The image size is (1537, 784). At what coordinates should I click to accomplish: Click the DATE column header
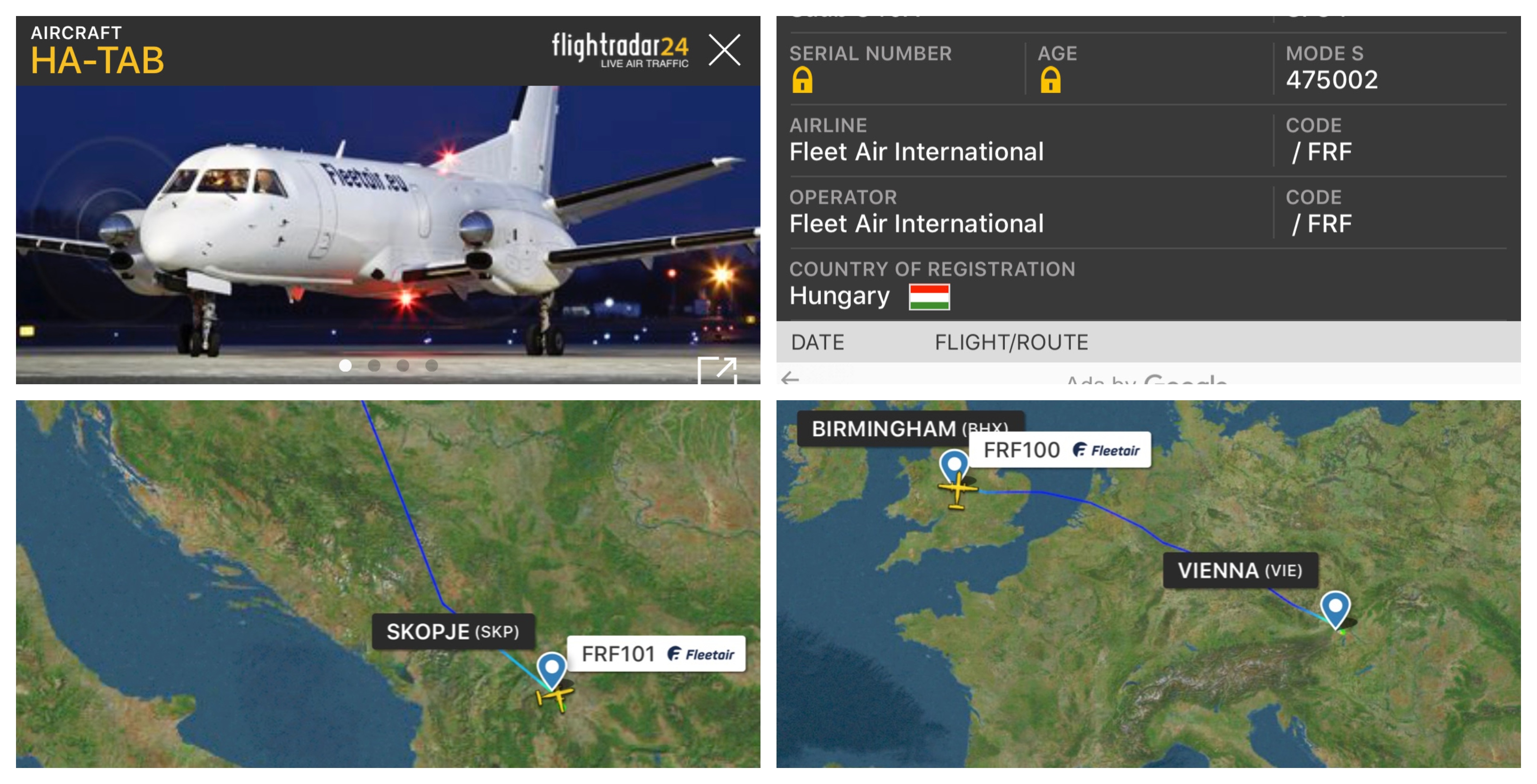coord(817,342)
